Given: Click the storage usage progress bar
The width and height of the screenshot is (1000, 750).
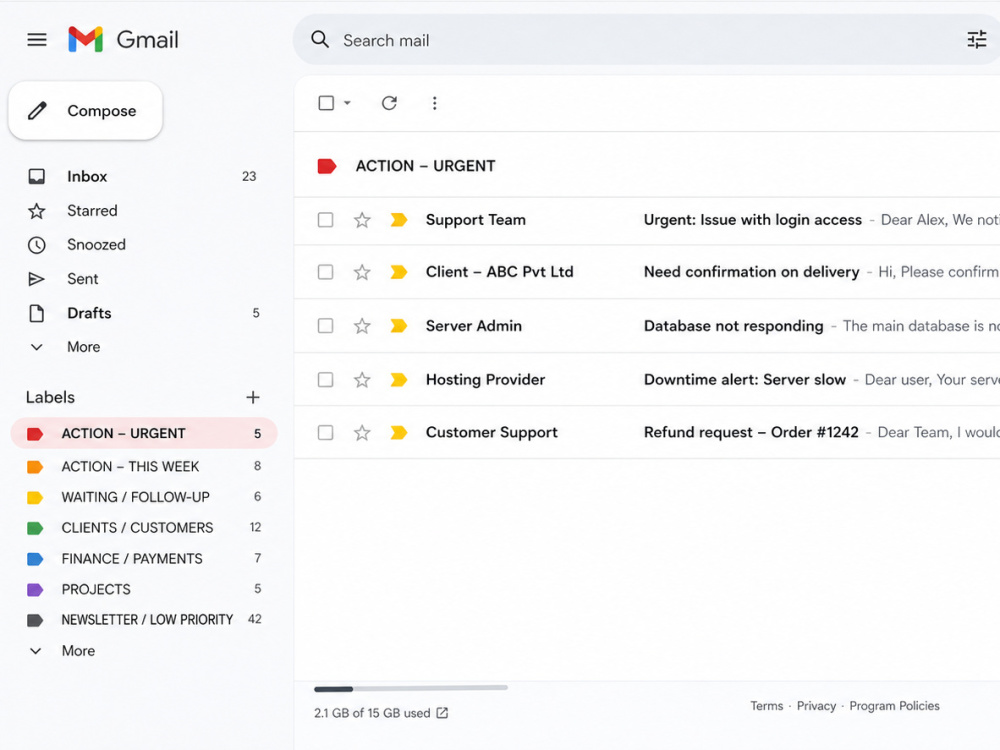Looking at the screenshot, I should pos(411,689).
